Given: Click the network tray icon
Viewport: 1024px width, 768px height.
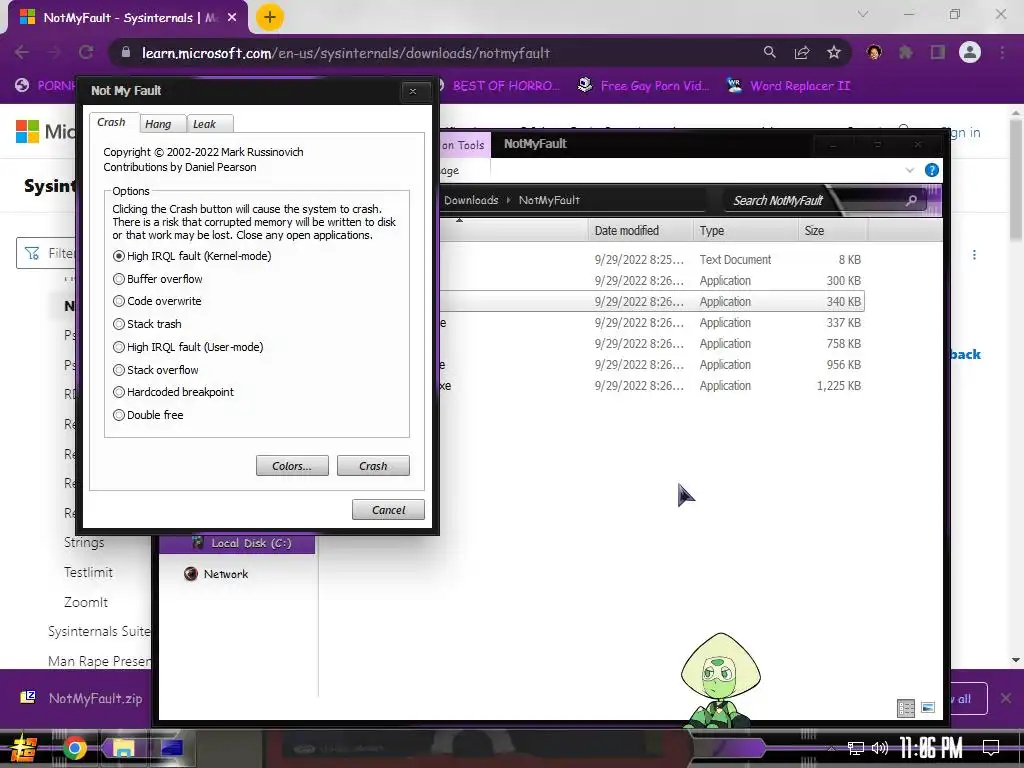Looking at the screenshot, I should pyautogui.click(x=856, y=748).
